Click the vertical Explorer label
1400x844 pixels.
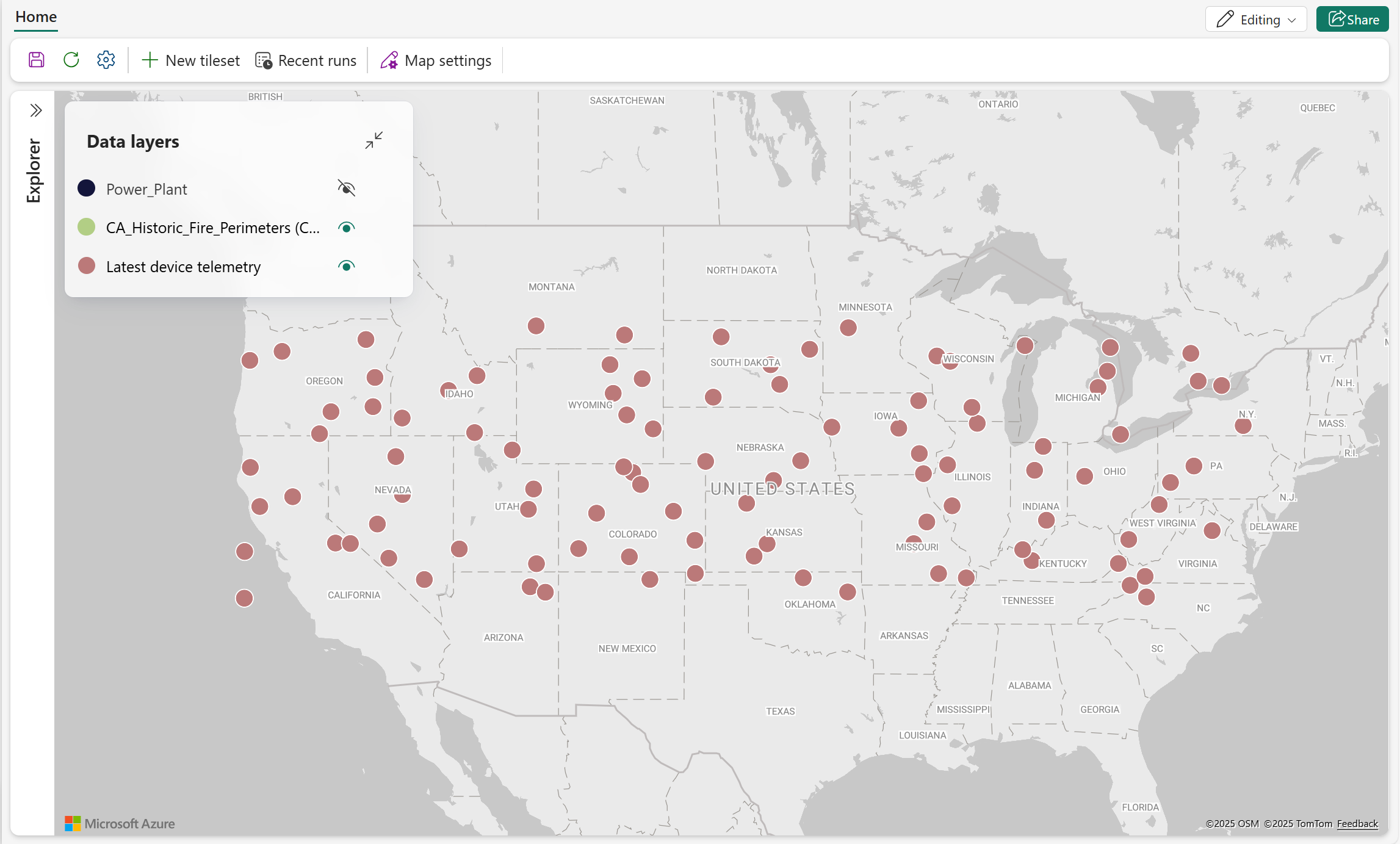[x=34, y=171]
